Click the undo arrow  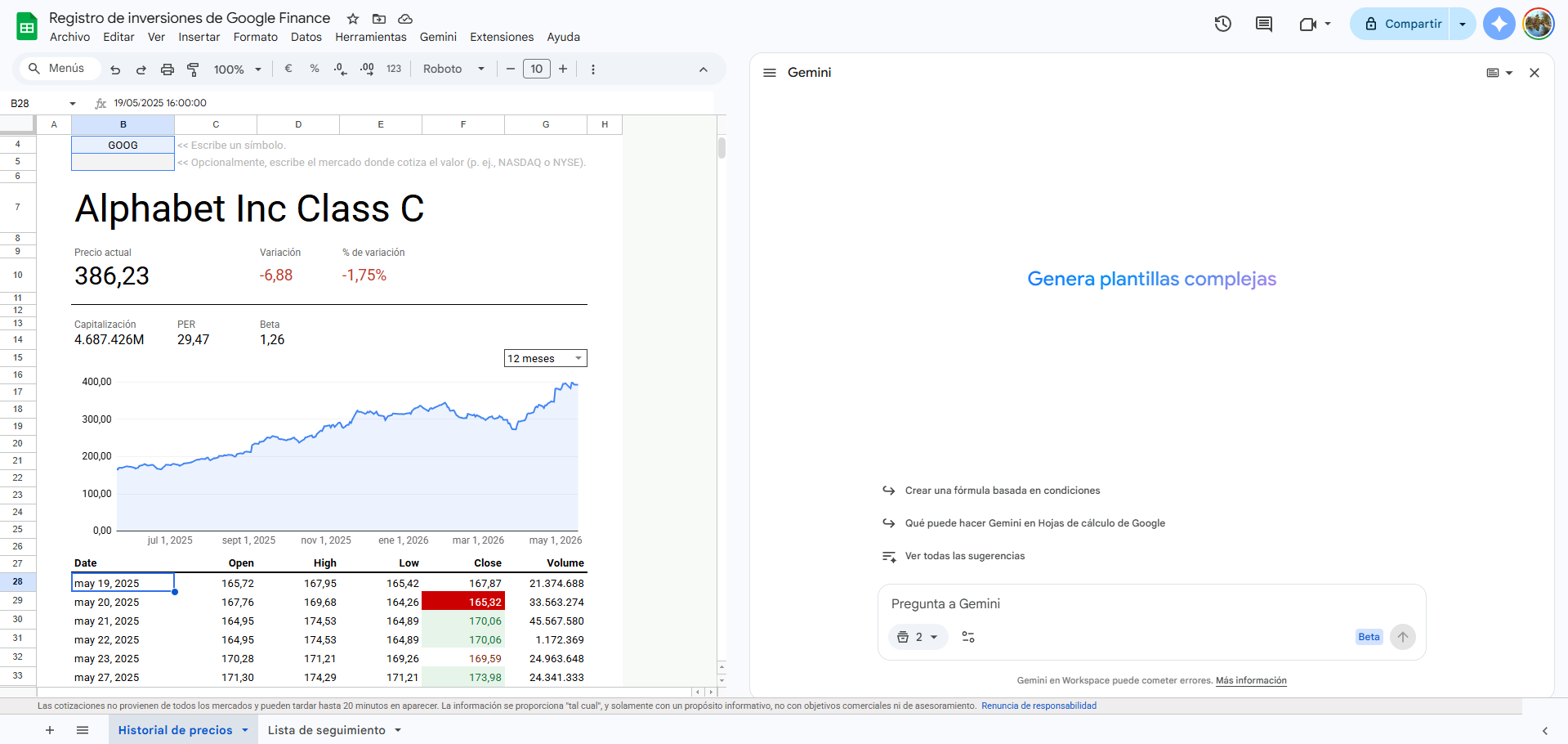[x=115, y=69]
